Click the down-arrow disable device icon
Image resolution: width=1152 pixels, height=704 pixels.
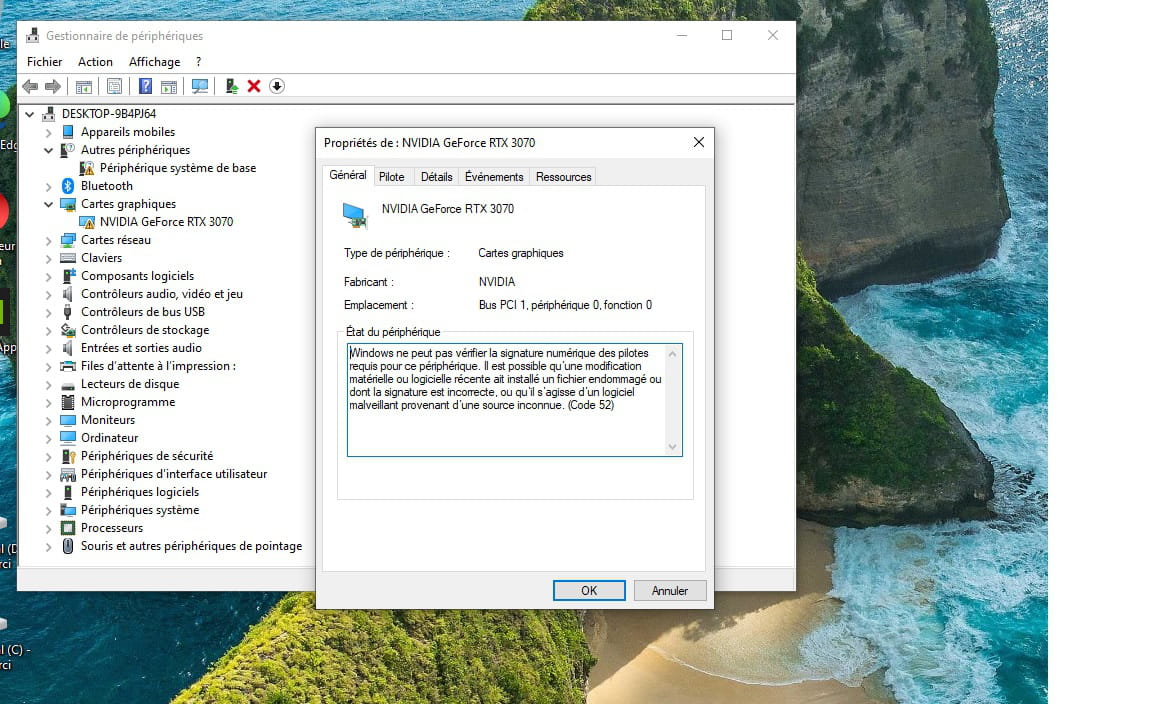[277, 87]
